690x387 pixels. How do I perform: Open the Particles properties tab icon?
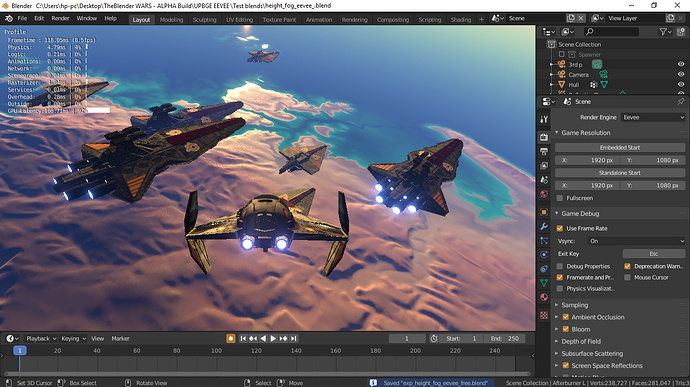544,240
